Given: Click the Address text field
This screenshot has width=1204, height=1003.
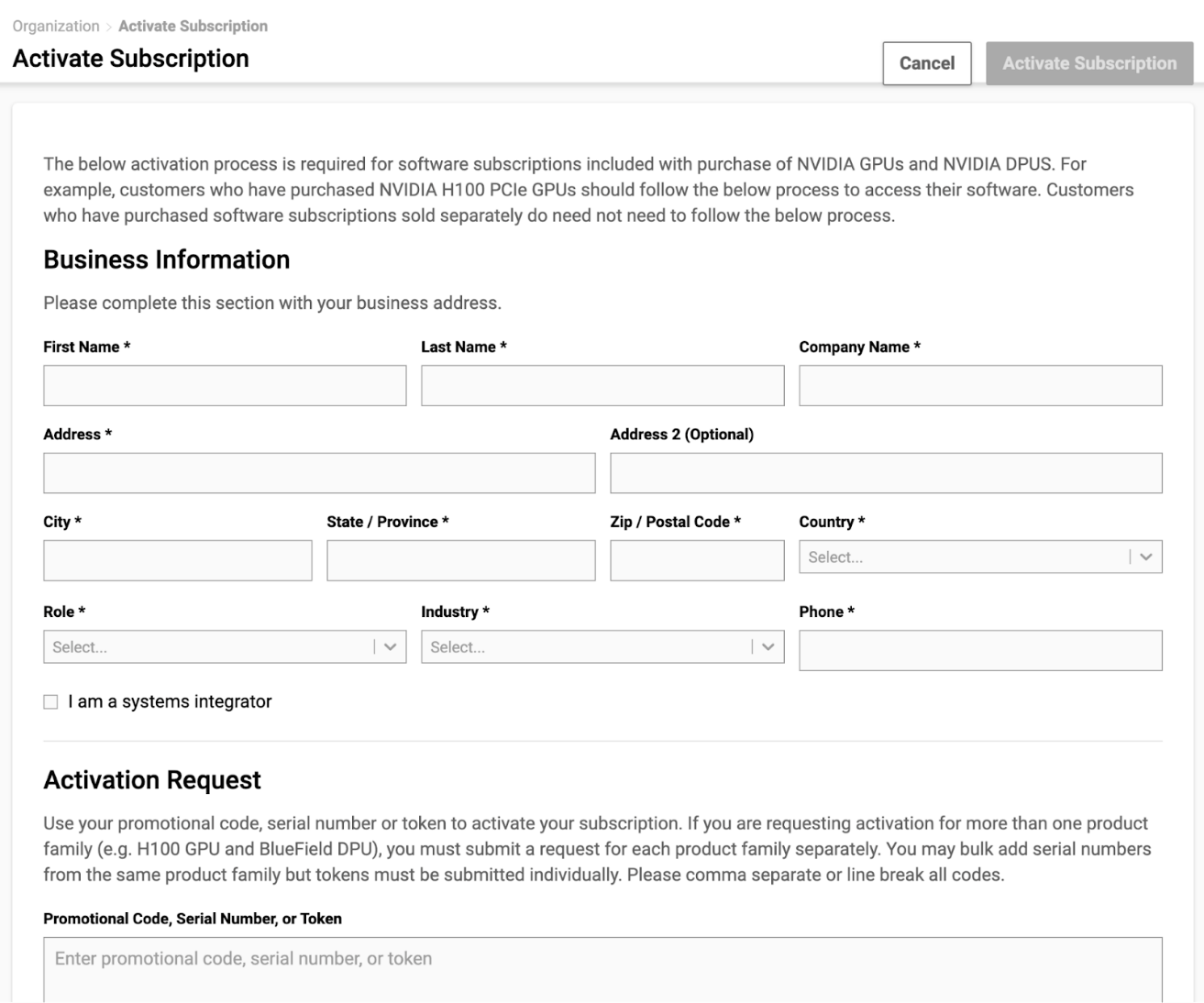Looking at the screenshot, I should pyautogui.click(x=319, y=473).
